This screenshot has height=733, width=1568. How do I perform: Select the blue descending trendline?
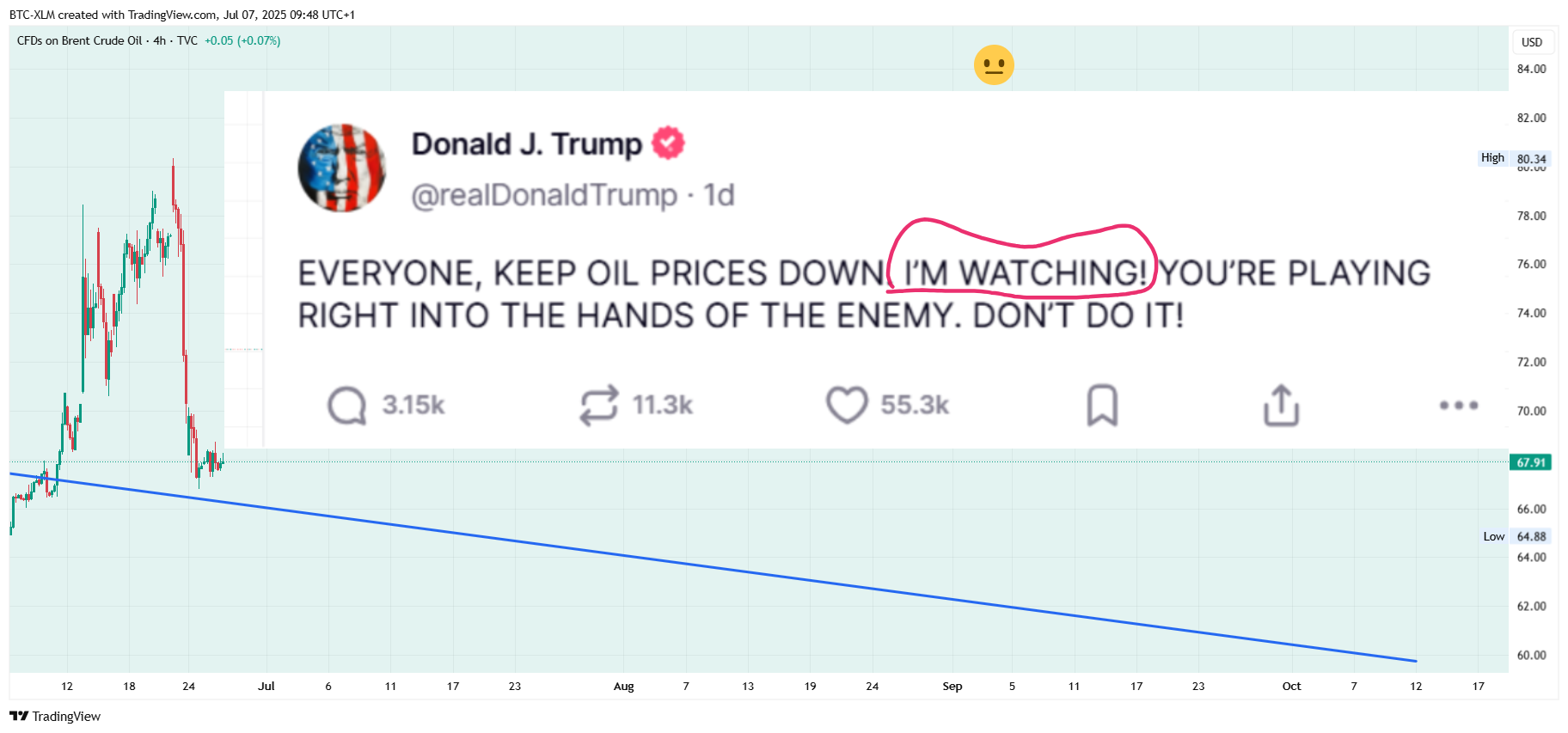click(x=714, y=567)
